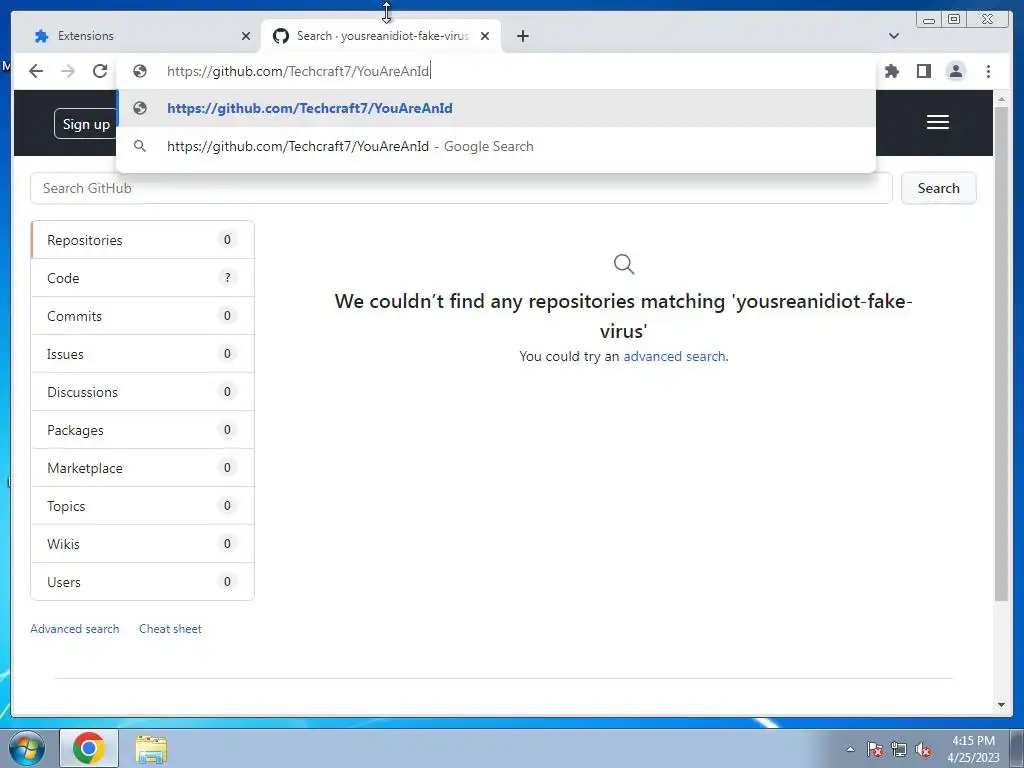The width and height of the screenshot is (1024, 768).
Task: Select the Topics filter
Action: coord(142,506)
